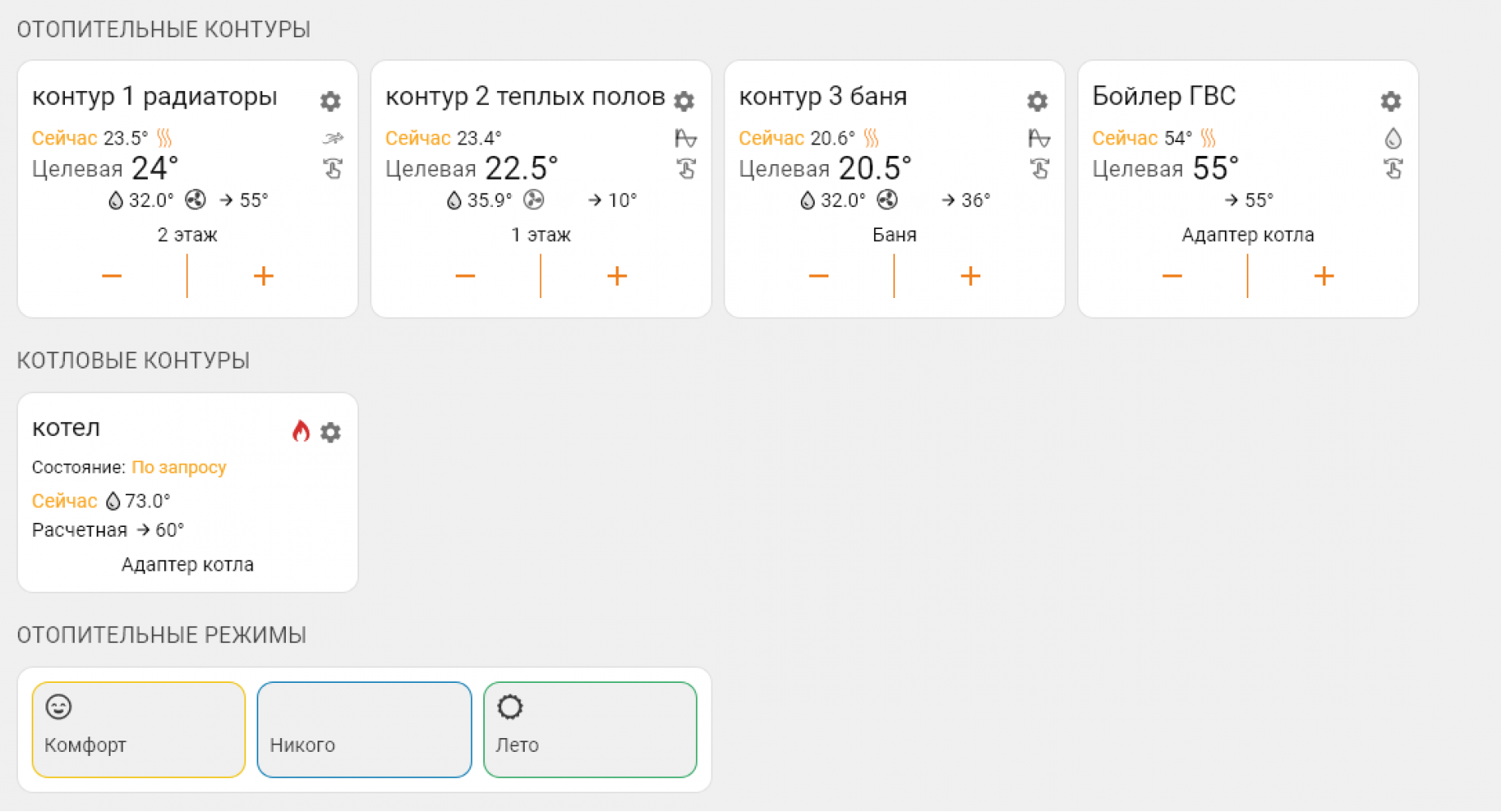This screenshot has height=812, width=1501.
Task: Open settings gear for контур 2 теплых полов
Action: [684, 101]
